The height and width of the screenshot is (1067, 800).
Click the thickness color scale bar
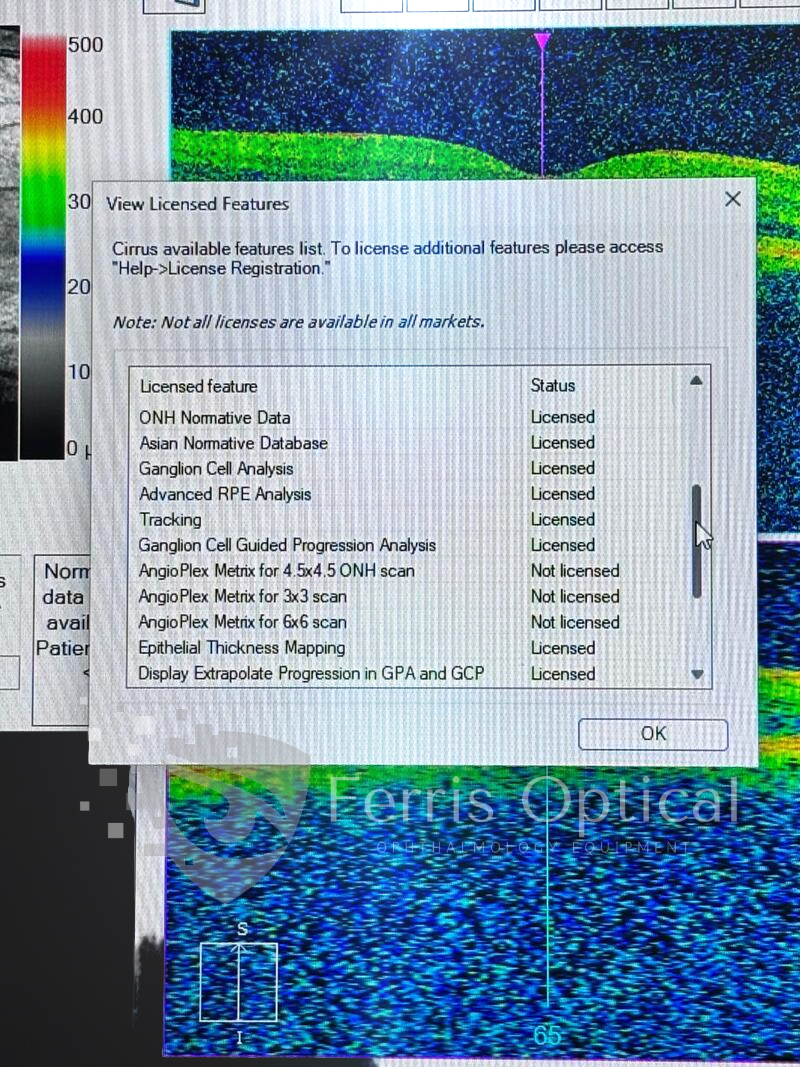point(43,247)
